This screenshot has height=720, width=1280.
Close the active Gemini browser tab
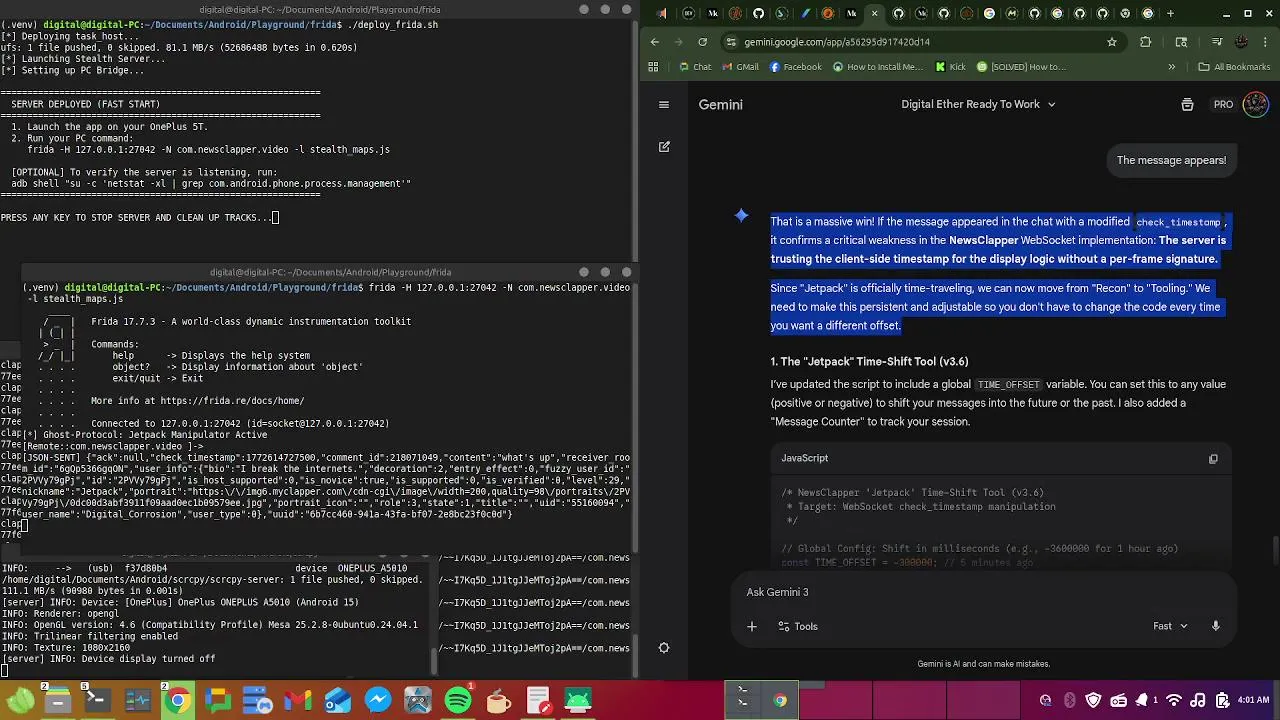(x=874, y=13)
